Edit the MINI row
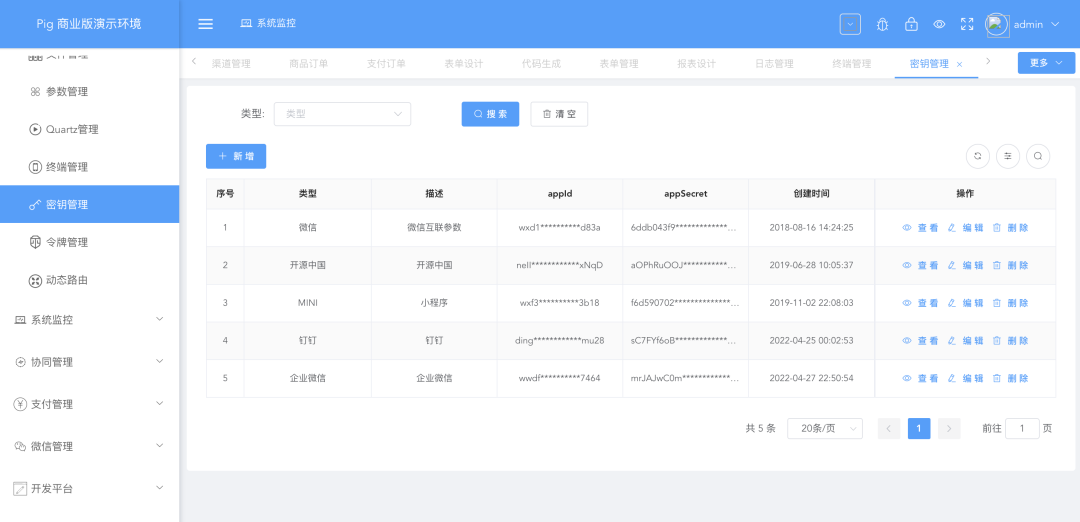 point(966,303)
